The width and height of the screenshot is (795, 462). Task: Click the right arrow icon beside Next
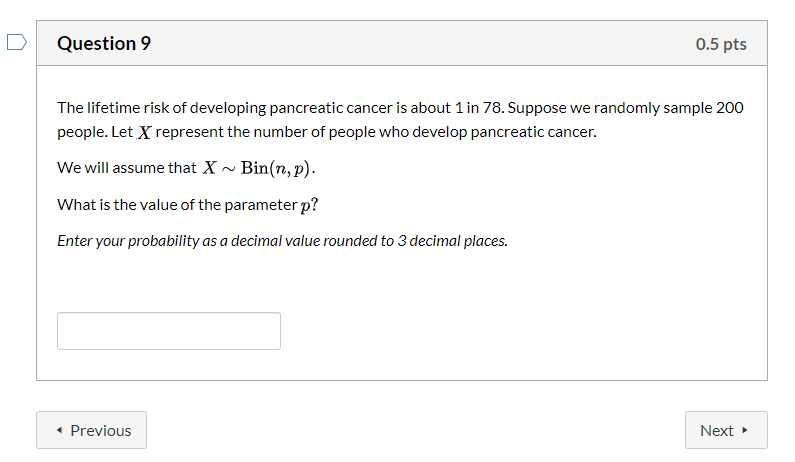pyautogui.click(x=744, y=430)
